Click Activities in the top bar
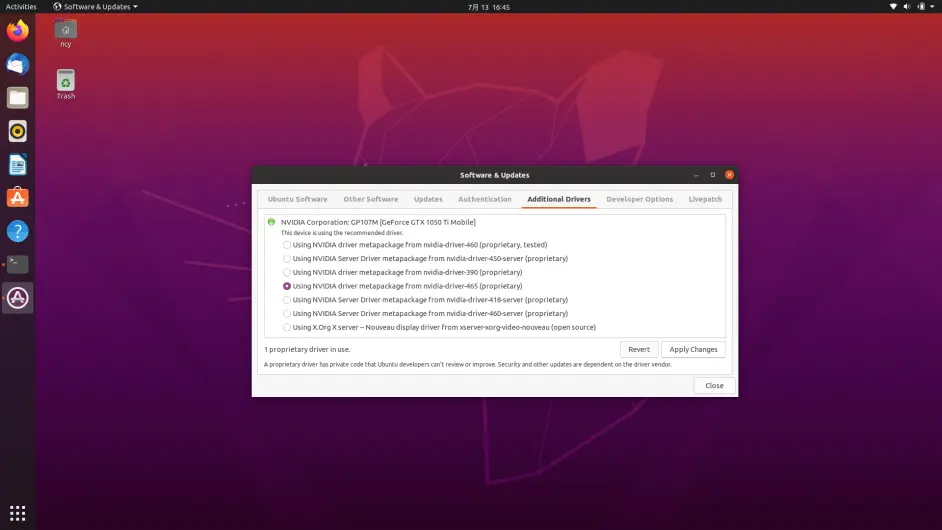The image size is (942, 530). click(x=21, y=7)
